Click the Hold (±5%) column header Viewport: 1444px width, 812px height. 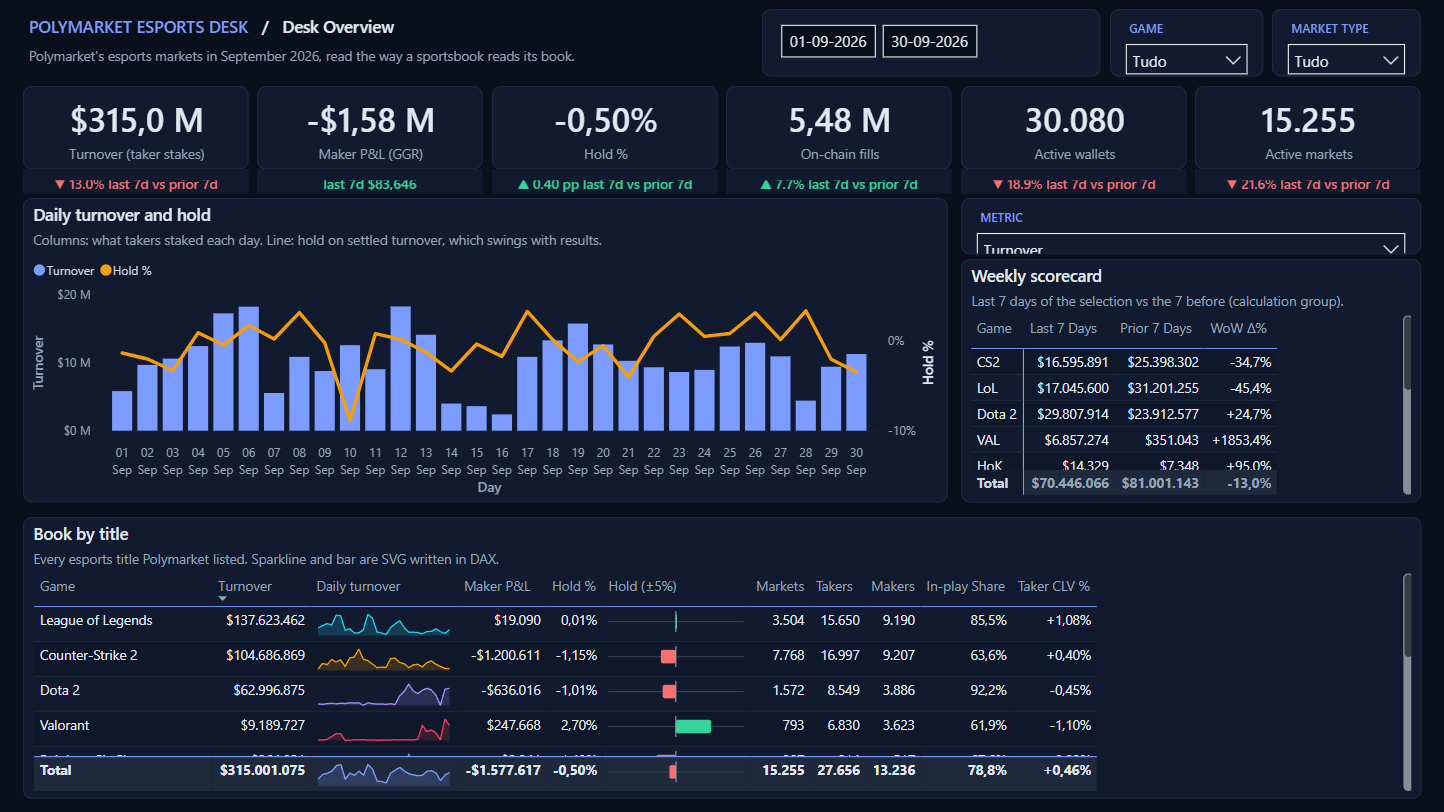click(642, 587)
